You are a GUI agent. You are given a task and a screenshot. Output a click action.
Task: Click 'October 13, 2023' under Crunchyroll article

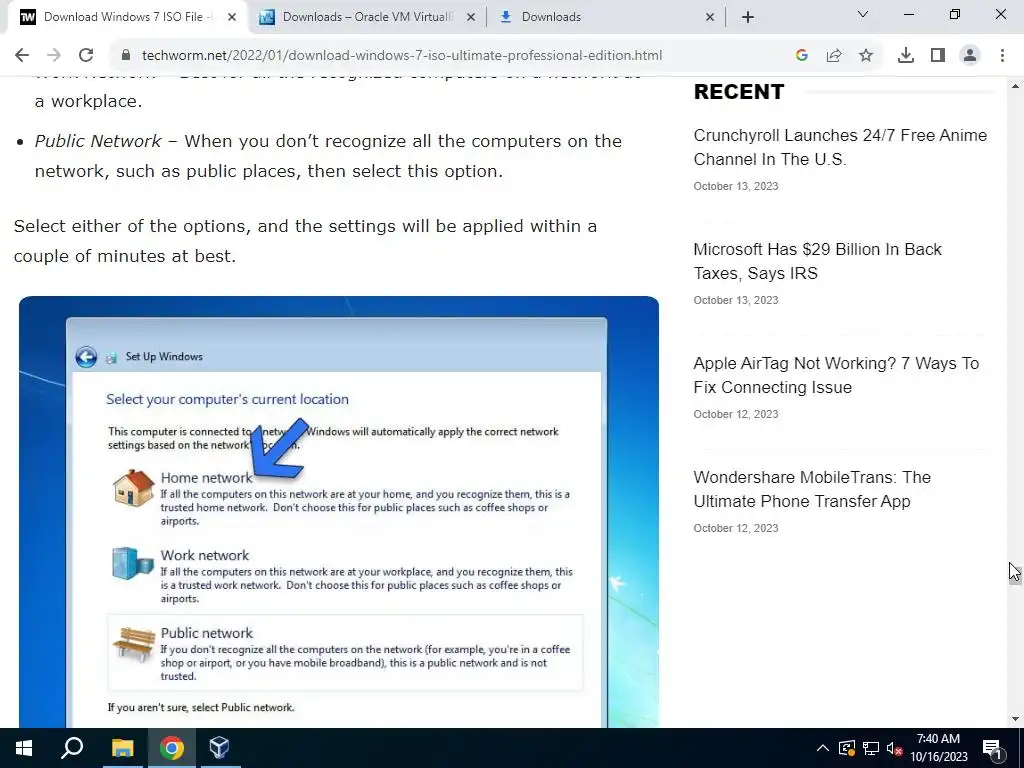click(736, 186)
